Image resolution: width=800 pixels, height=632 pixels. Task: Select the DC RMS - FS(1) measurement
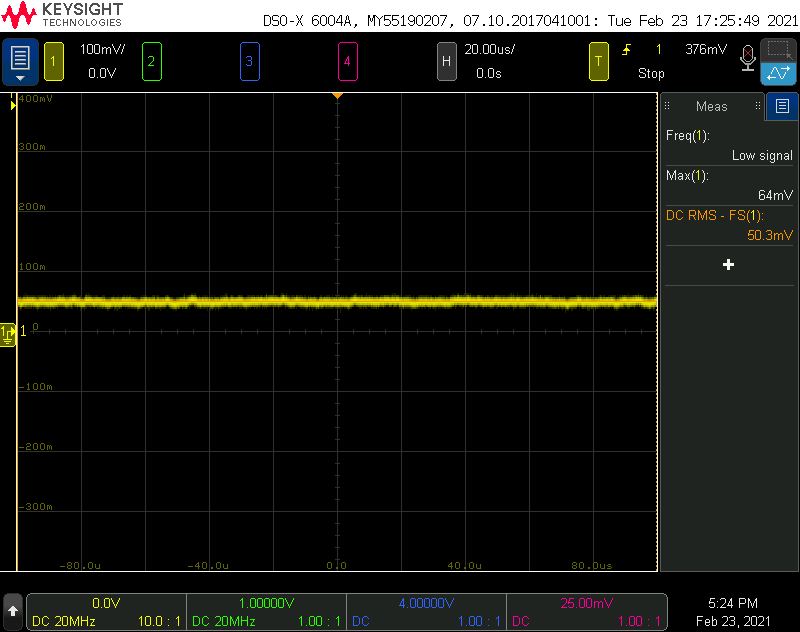coord(729,225)
